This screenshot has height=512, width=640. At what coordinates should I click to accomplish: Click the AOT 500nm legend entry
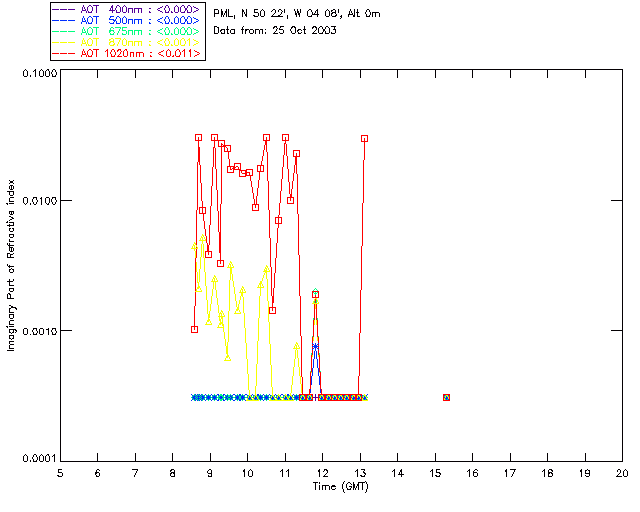[127, 20]
